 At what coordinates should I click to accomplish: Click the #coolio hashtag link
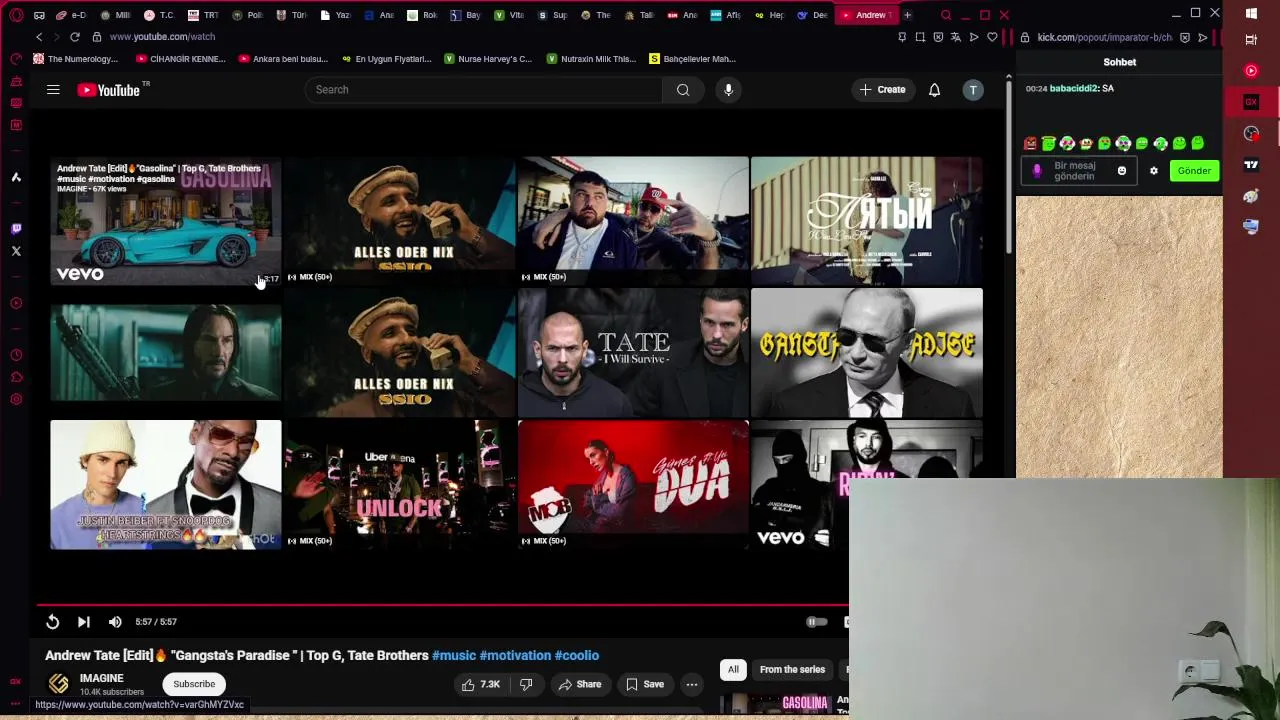pyautogui.click(x=577, y=656)
